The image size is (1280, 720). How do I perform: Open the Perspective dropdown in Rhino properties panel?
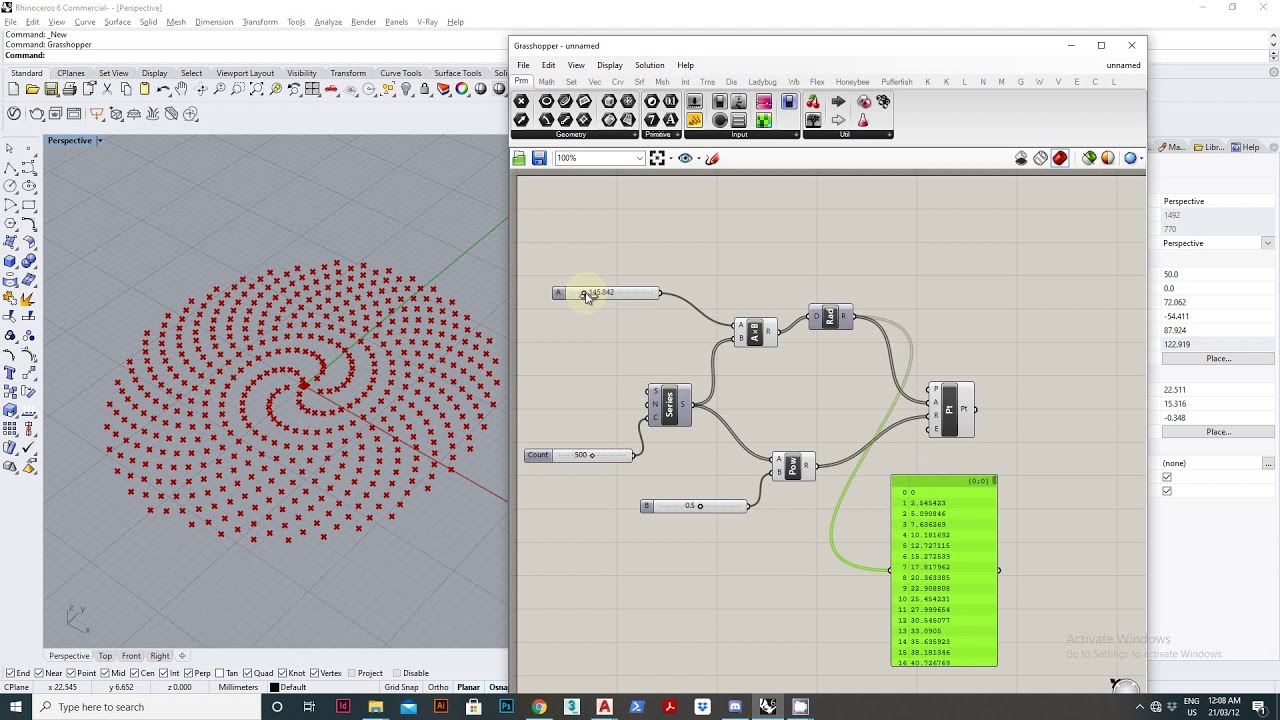pos(1267,243)
